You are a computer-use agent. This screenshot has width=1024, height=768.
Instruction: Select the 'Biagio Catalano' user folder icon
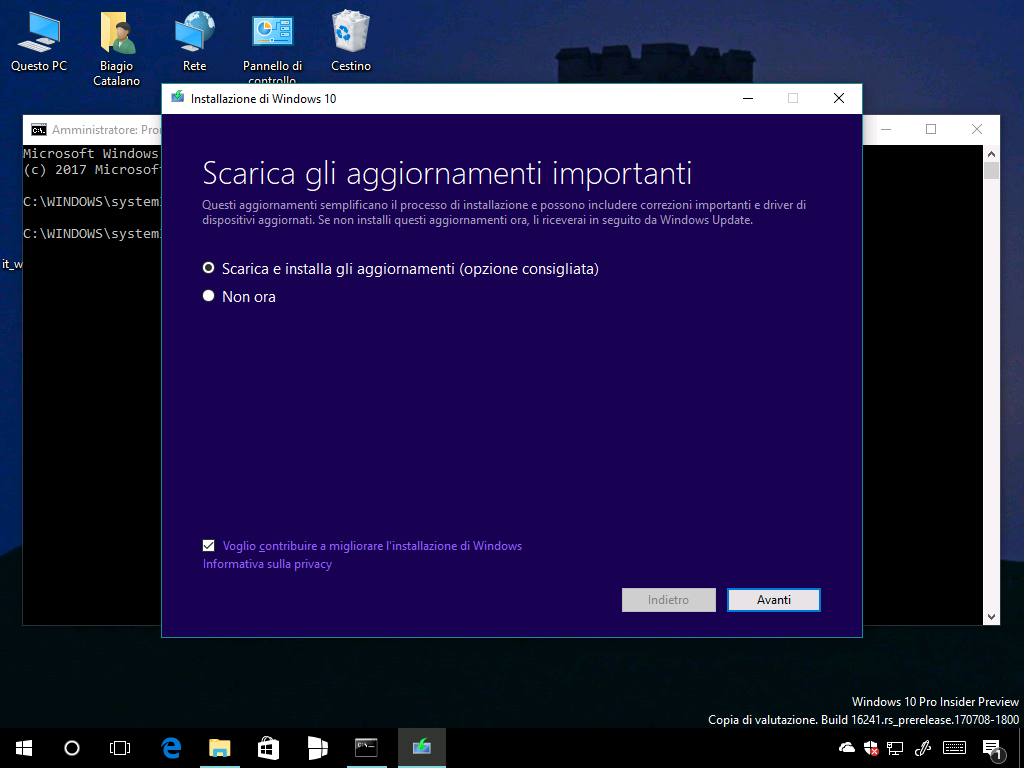coord(116,48)
